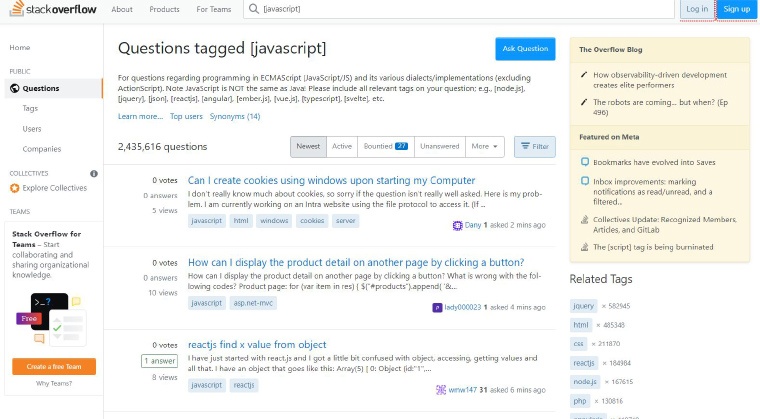The width and height of the screenshot is (760, 419).
Task: Open the Collectives info icon
Action: pos(94,174)
